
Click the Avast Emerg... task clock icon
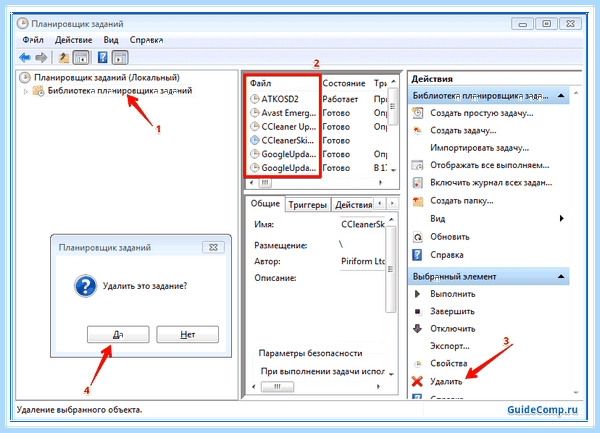254,113
